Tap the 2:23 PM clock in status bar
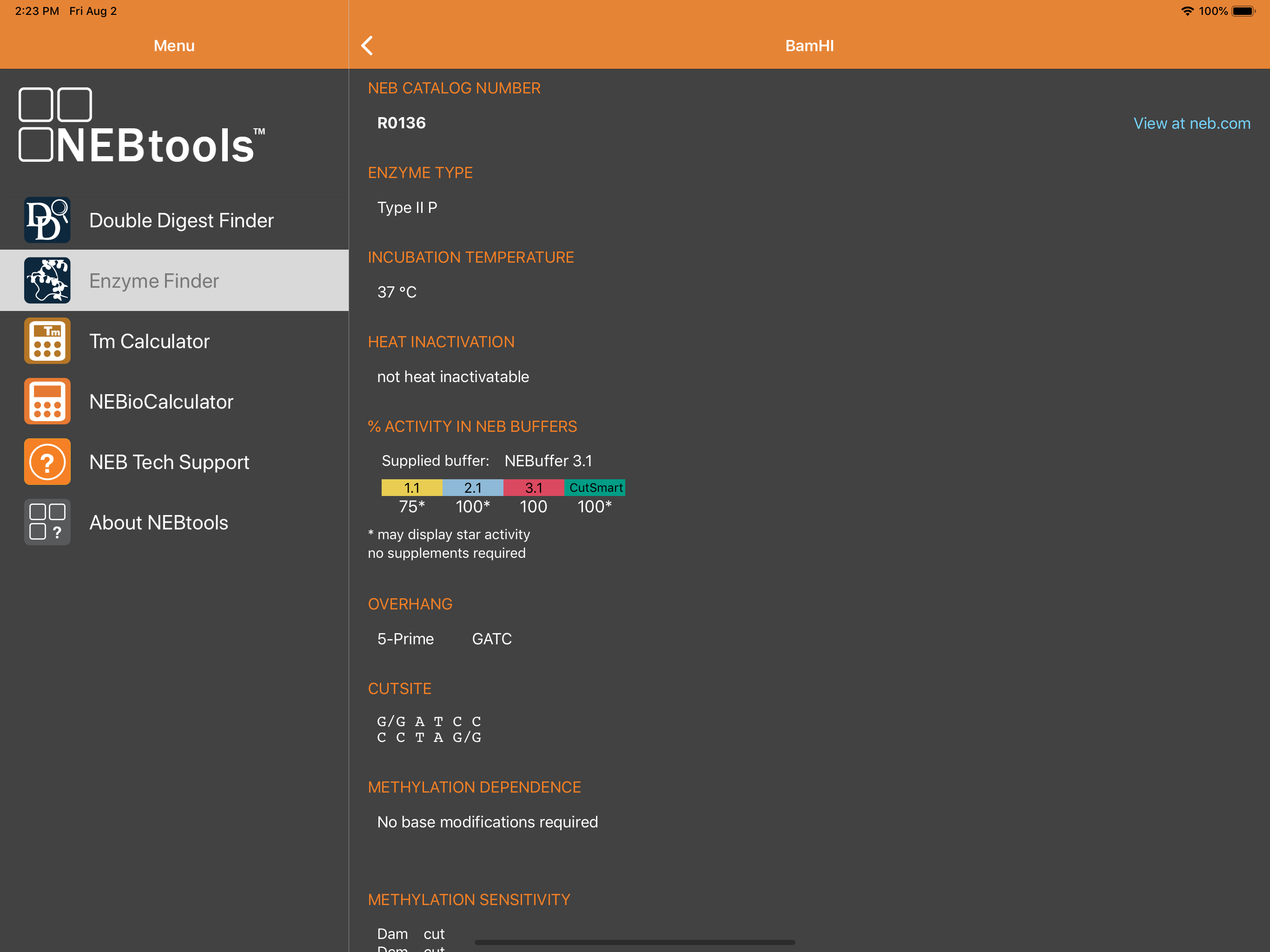Viewport: 1270px width, 952px height. [x=37, y=11]
